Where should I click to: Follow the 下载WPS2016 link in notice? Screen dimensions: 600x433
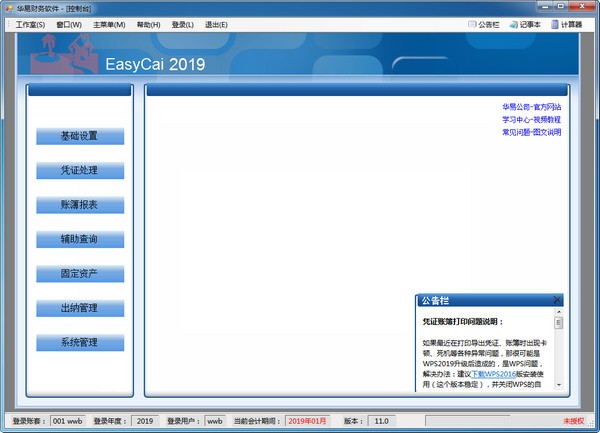click(493, 374)
